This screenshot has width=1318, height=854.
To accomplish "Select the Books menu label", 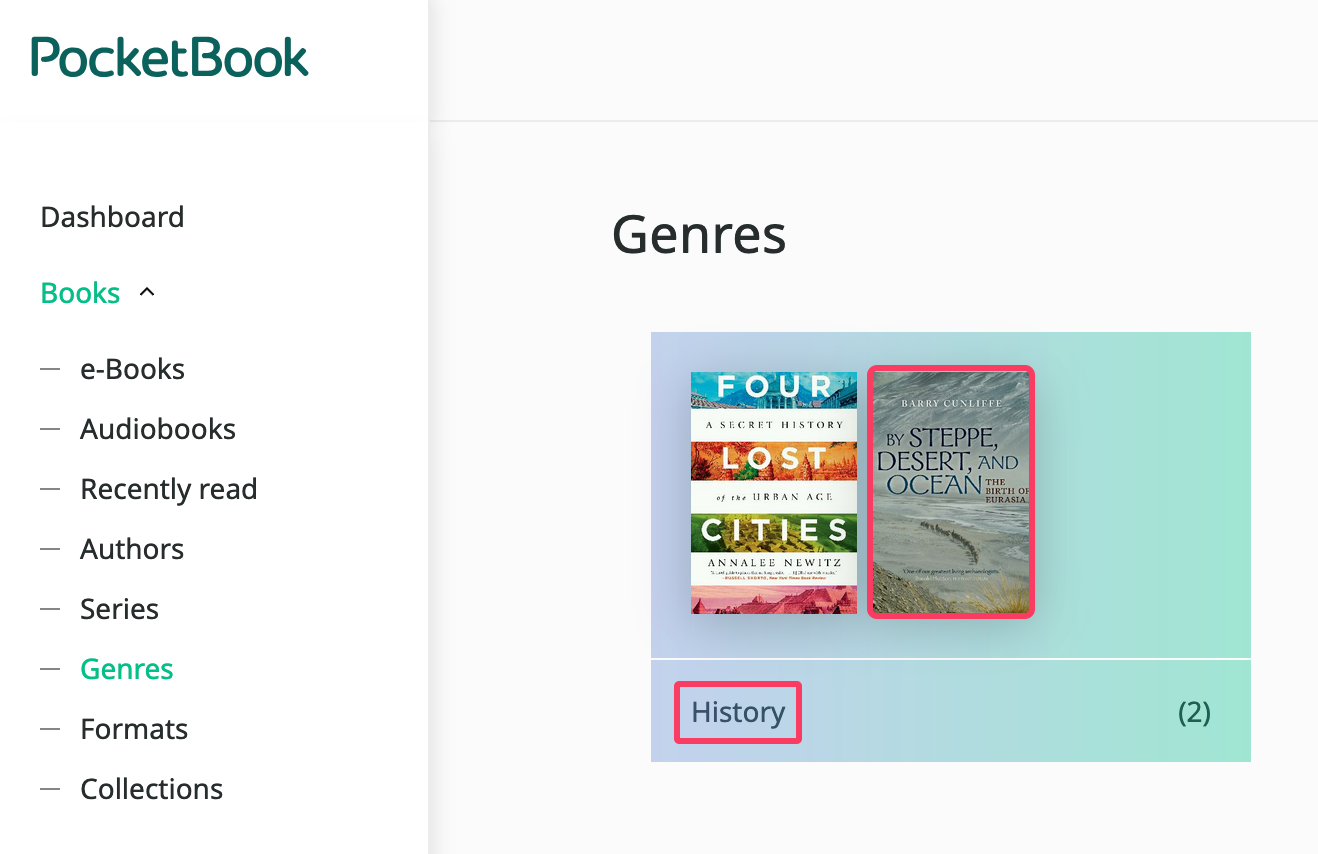I will click(80, 293).
